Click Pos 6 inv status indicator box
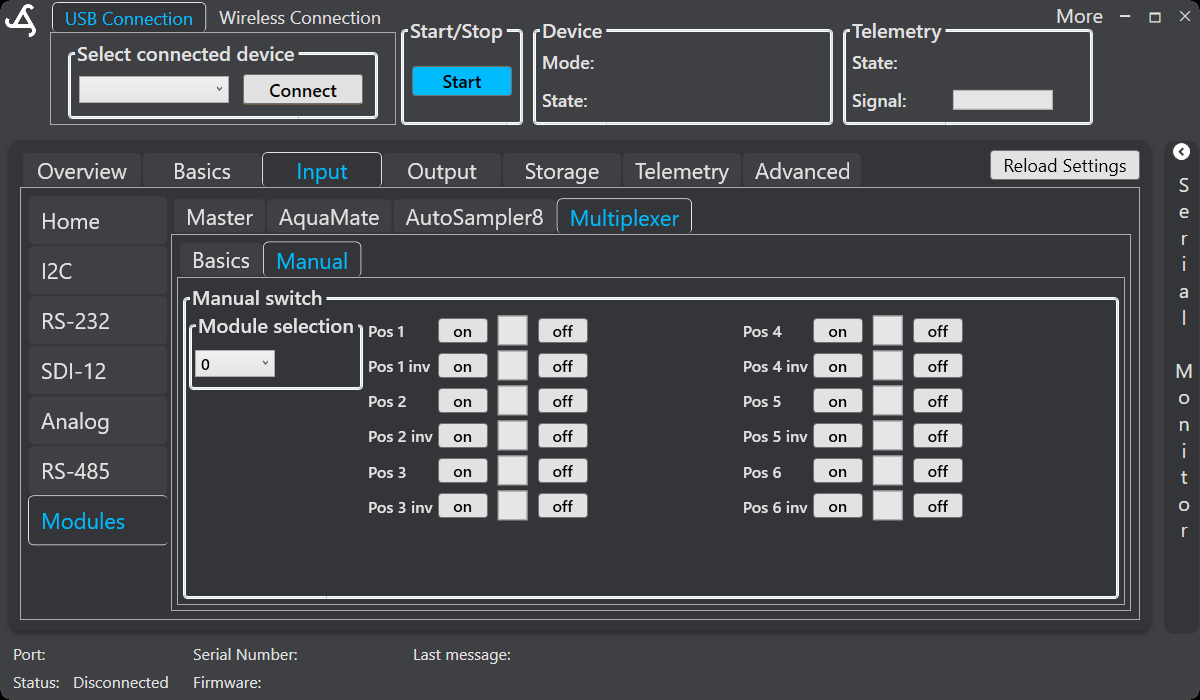Image resolution: width=1200 pixels, height=700 pixels. point(888,506)
